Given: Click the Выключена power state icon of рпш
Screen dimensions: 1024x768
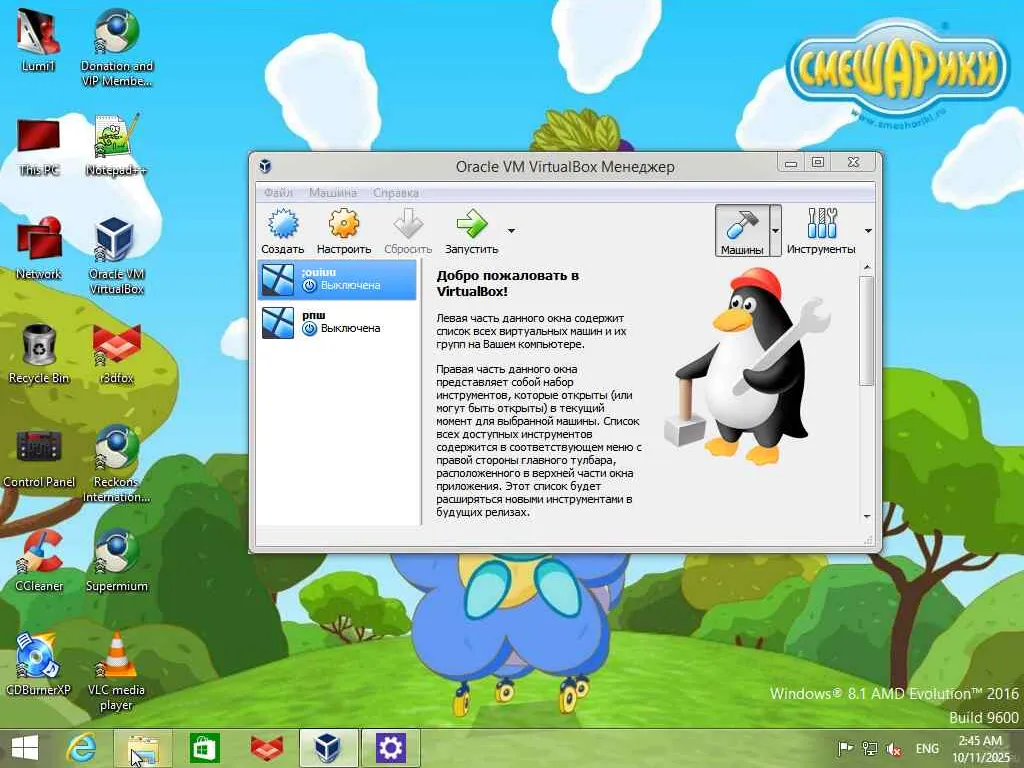Looking at the screenshot, I should (310, 328).
